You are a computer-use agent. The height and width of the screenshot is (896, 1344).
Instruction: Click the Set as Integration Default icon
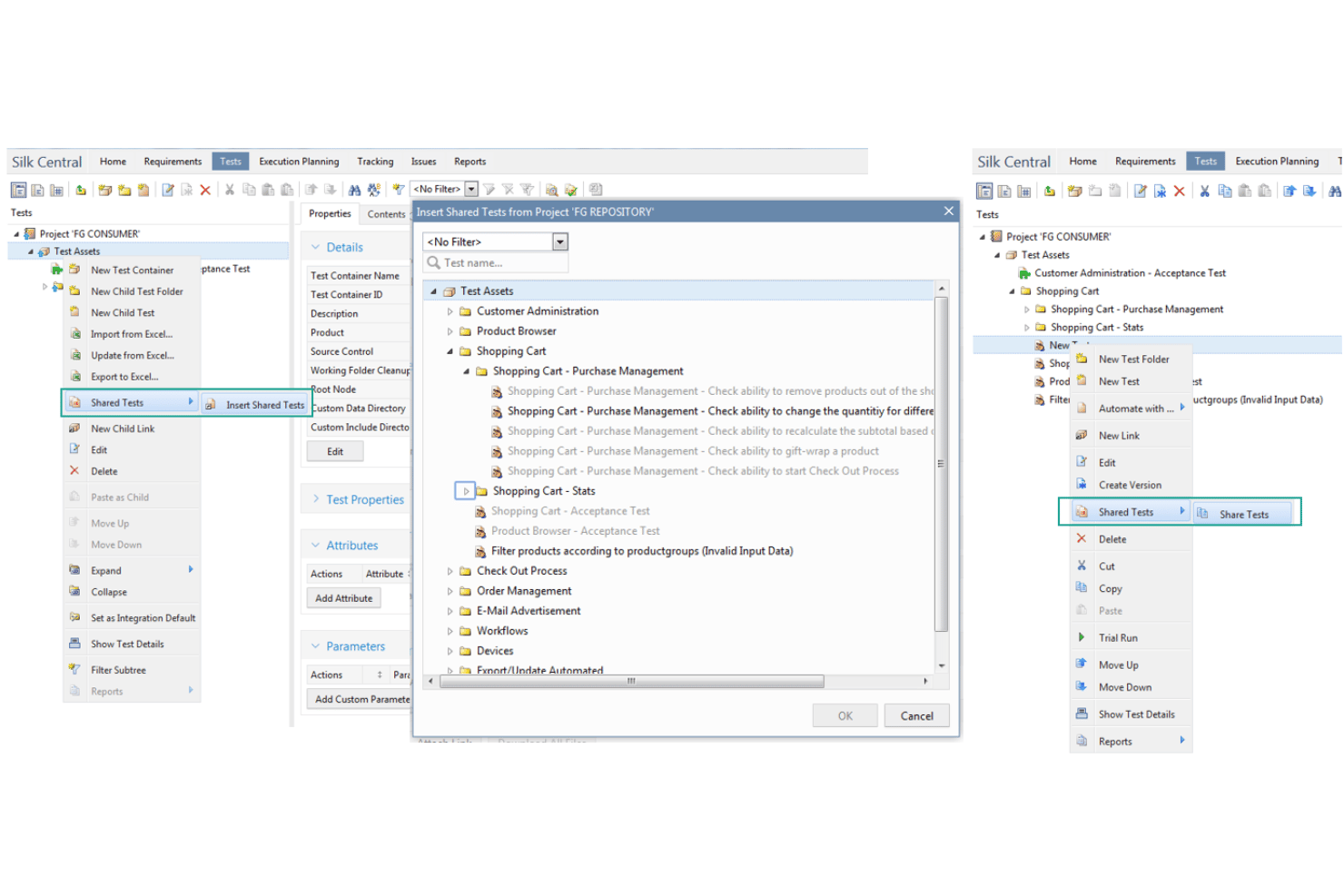[74, 617]
